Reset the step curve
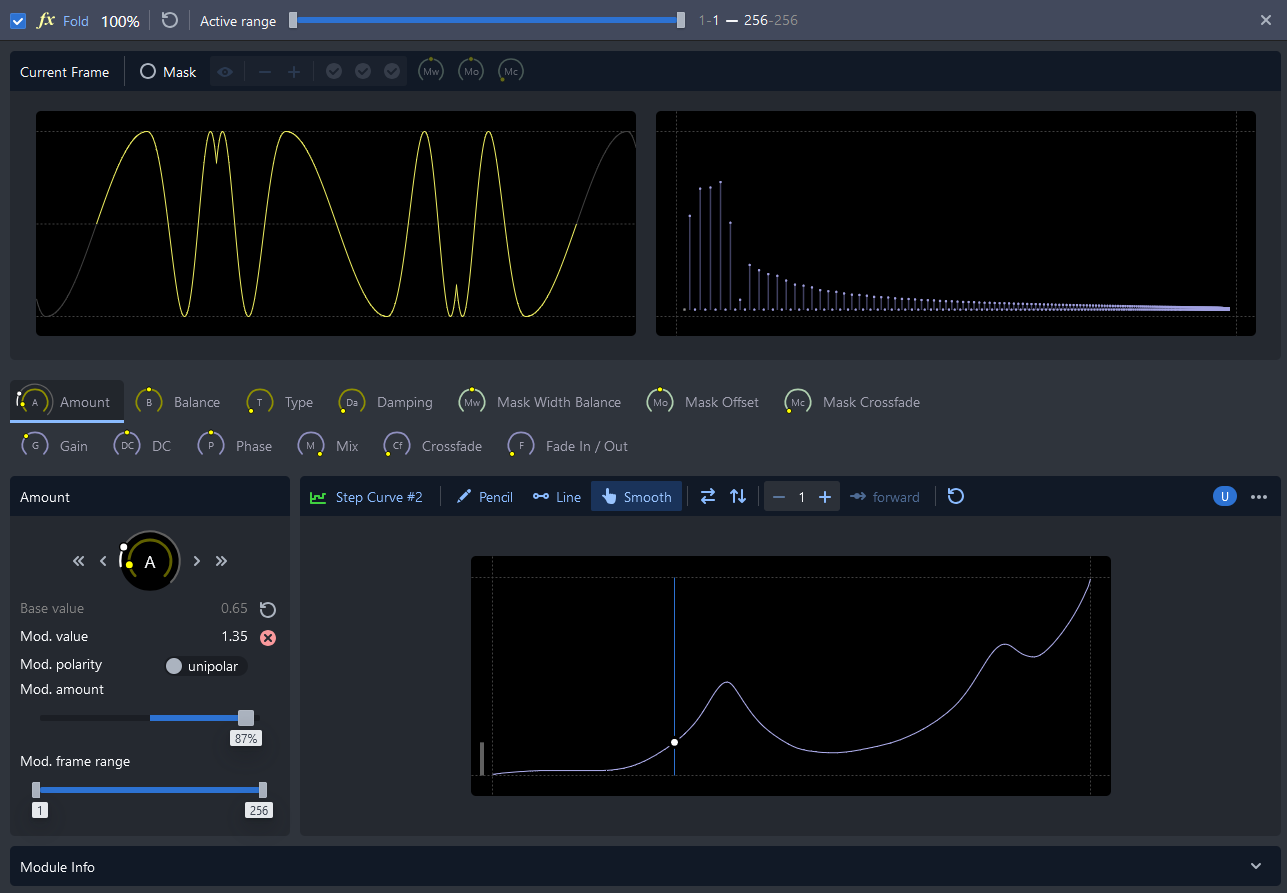This screenshot has height=893, width=1287. coord(956,496)
